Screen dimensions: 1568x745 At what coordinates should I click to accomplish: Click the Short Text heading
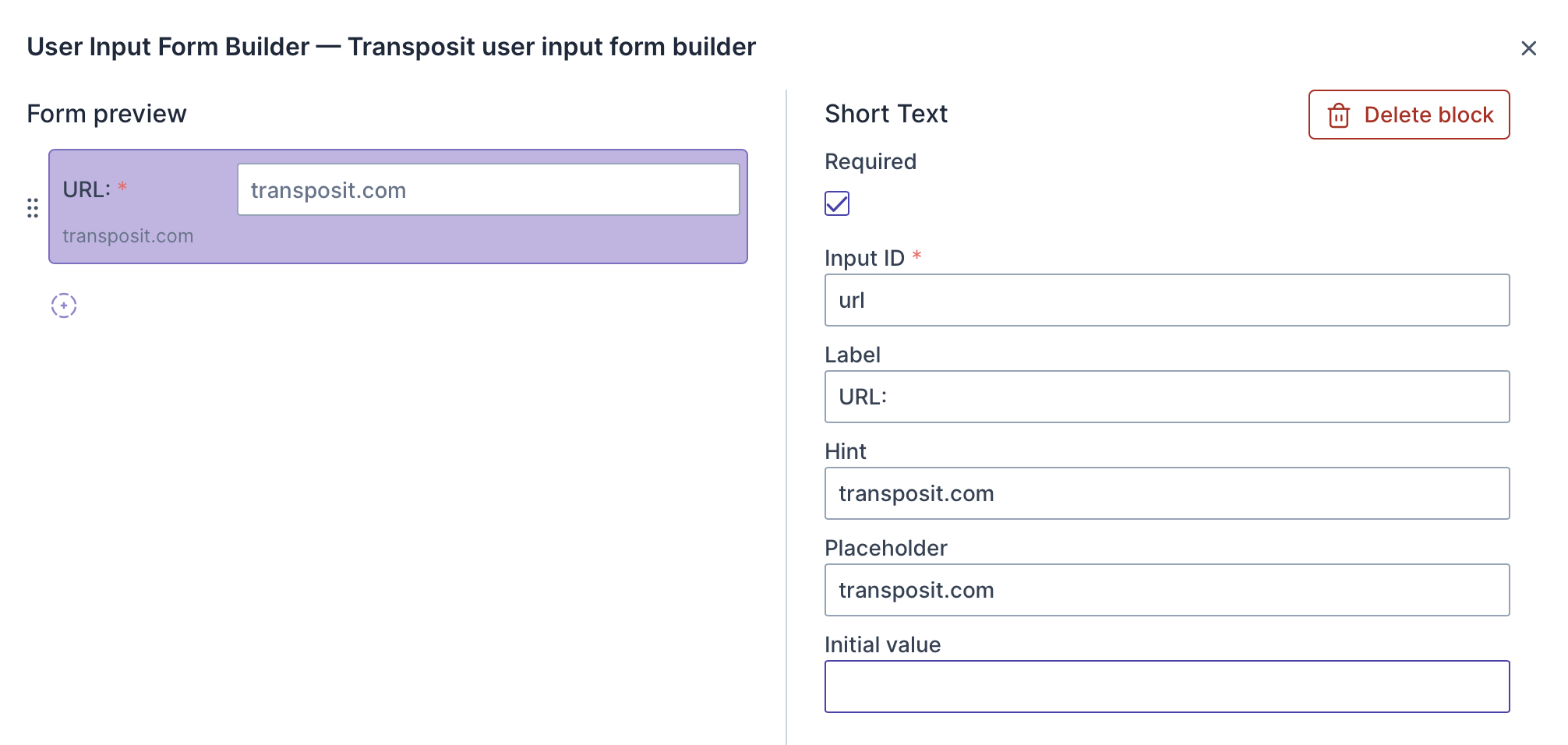(x=886, y=114)
